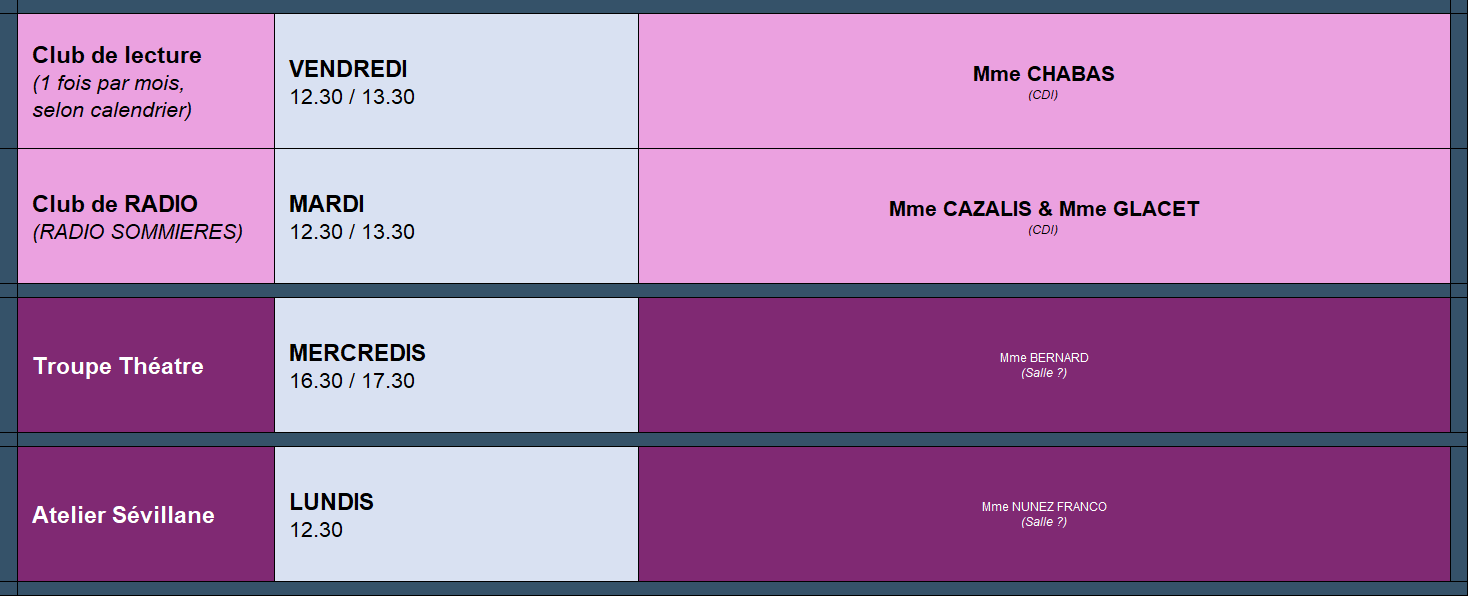The height and width of the screenshot is (596, 1468).
Task: Click 'Salle ?' under Mme BERNARD
Action: [1044, 373]
